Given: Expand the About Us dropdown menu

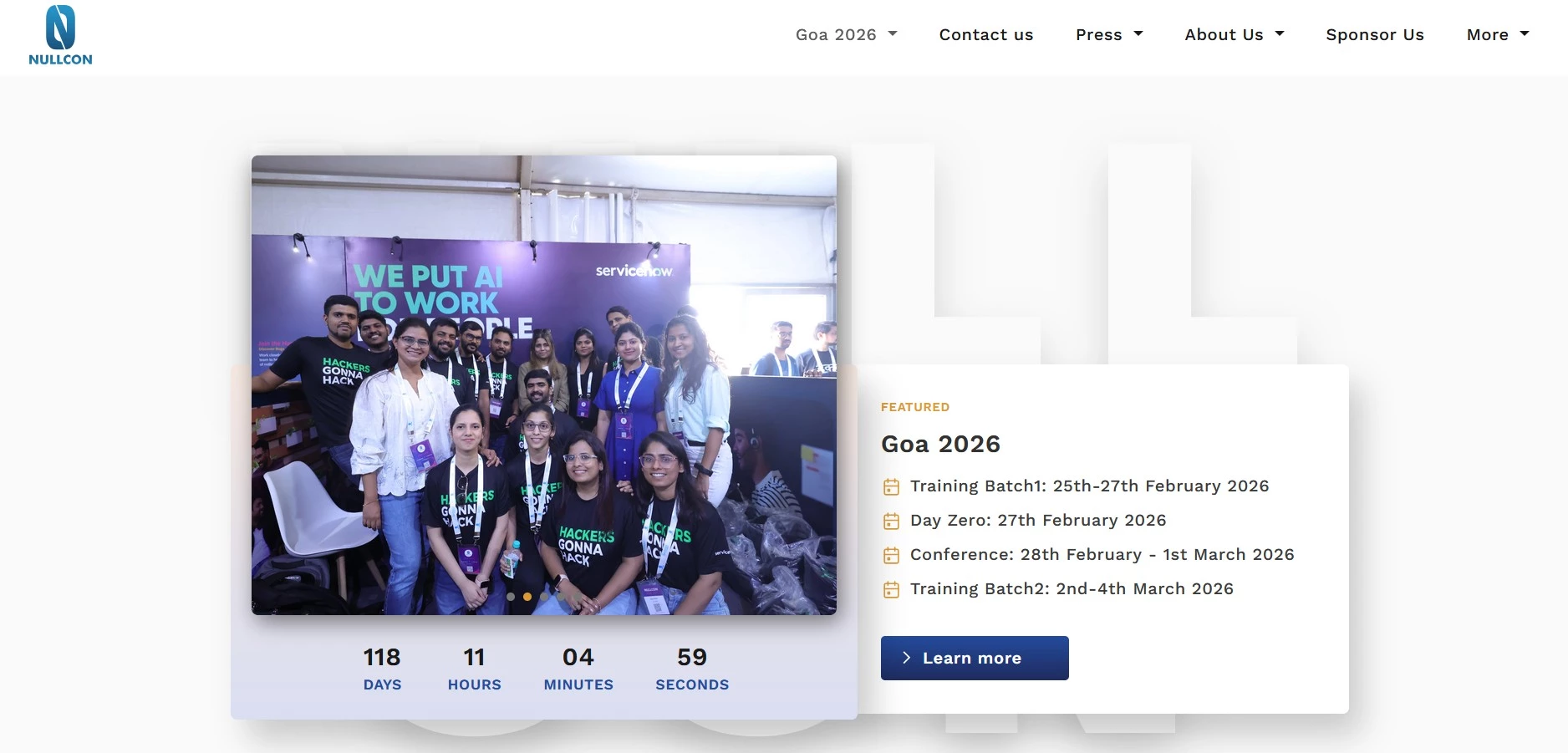Looking at the screenshot, I should (1234, 34).
